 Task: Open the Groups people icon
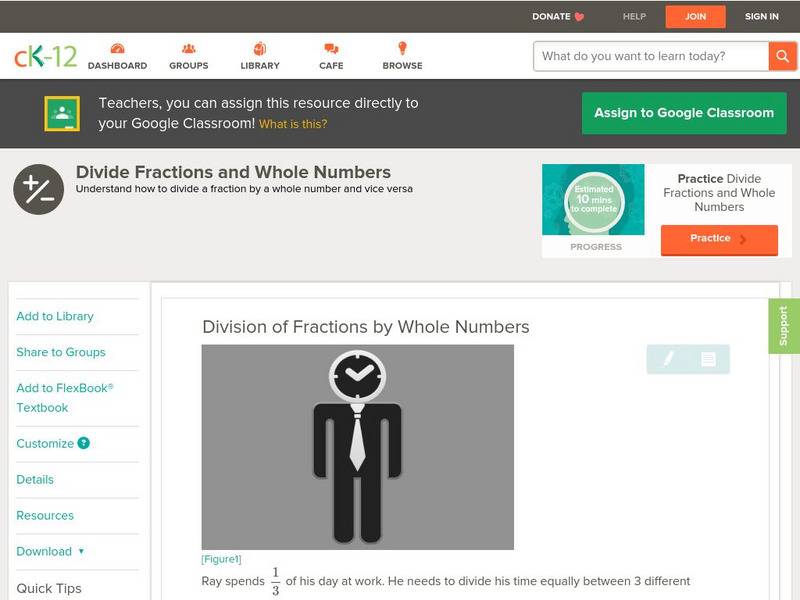189,48
